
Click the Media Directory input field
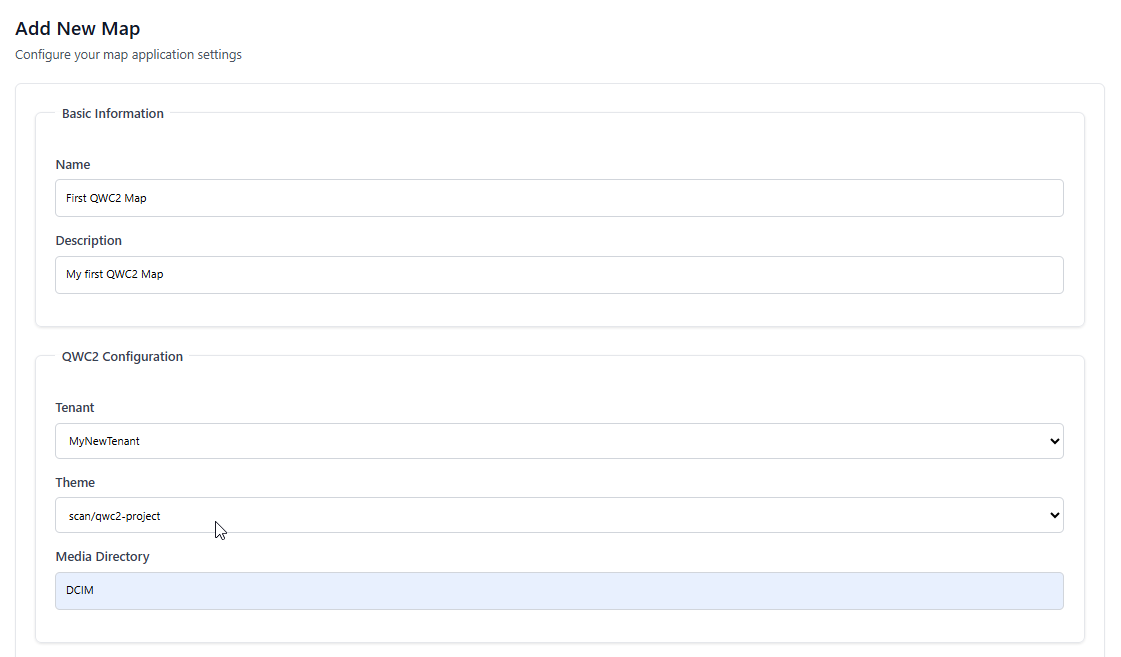pos(559,591)
